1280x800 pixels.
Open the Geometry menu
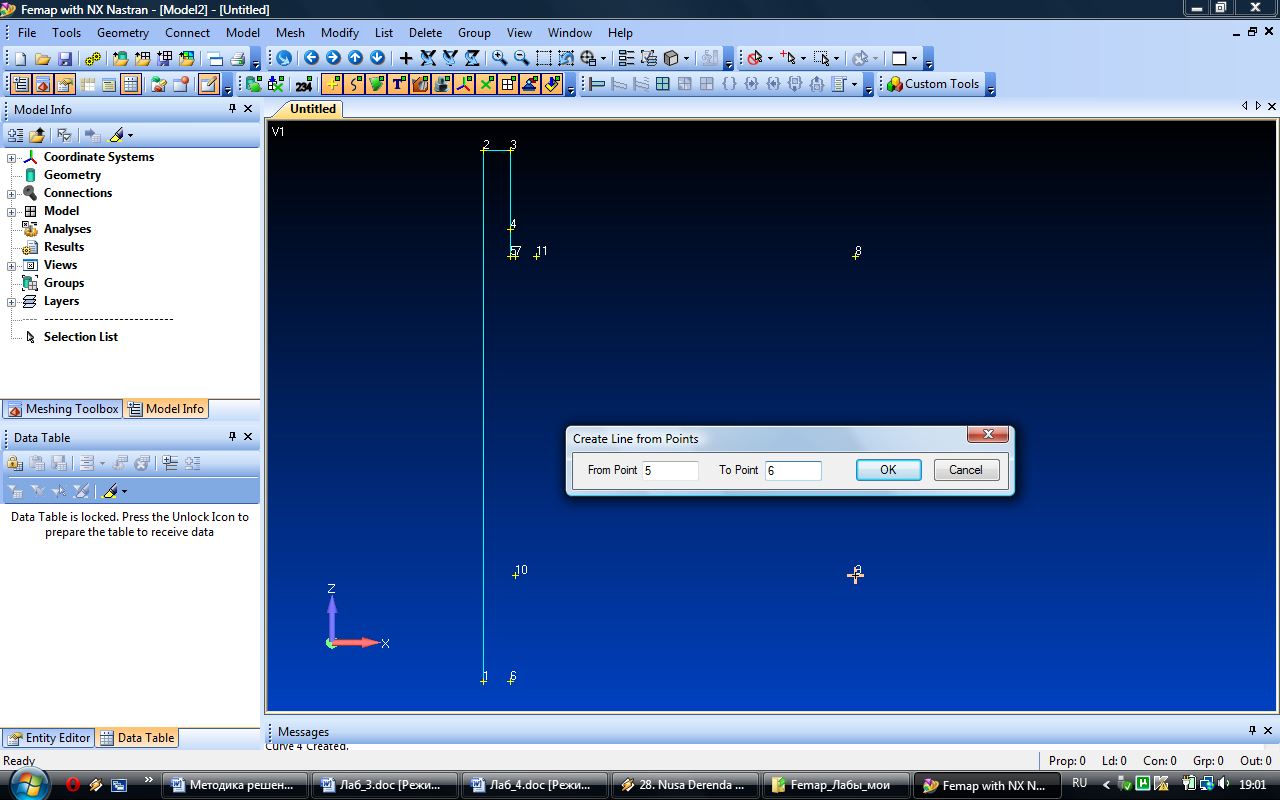[x=123, y=33]
